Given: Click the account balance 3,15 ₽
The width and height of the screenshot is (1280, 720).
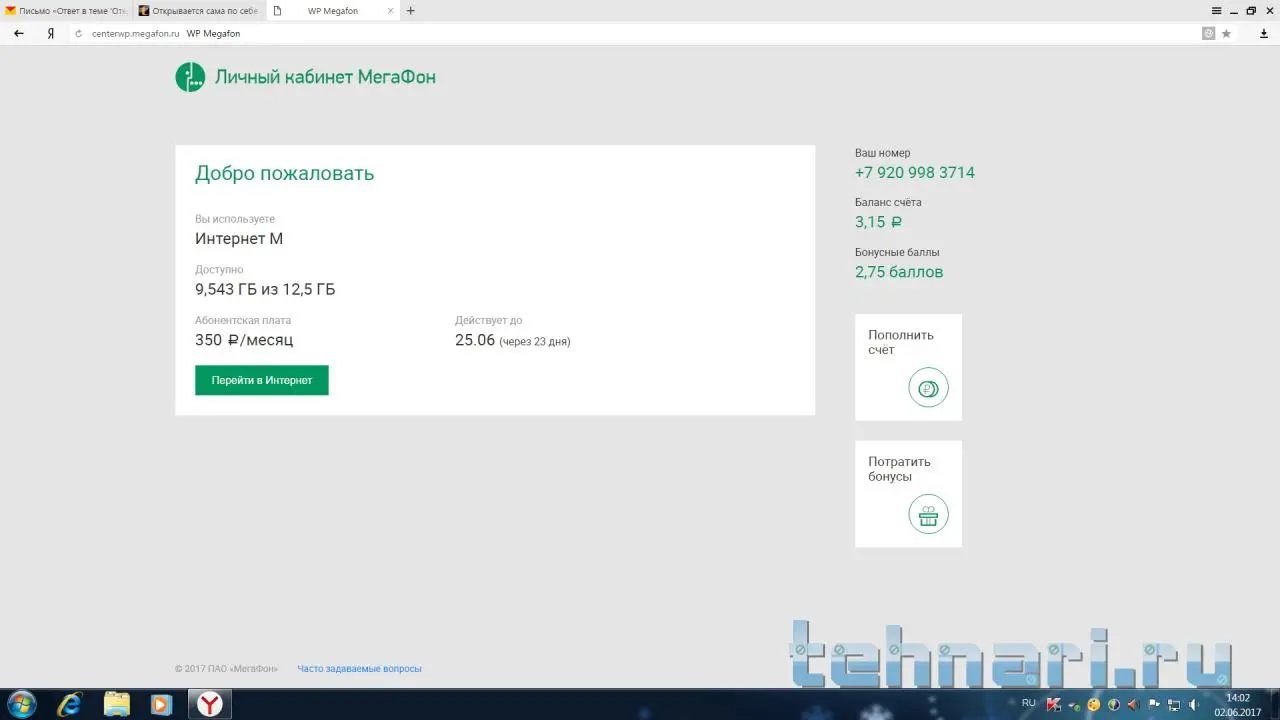Looking at the screenshot, I should [879, 222].
